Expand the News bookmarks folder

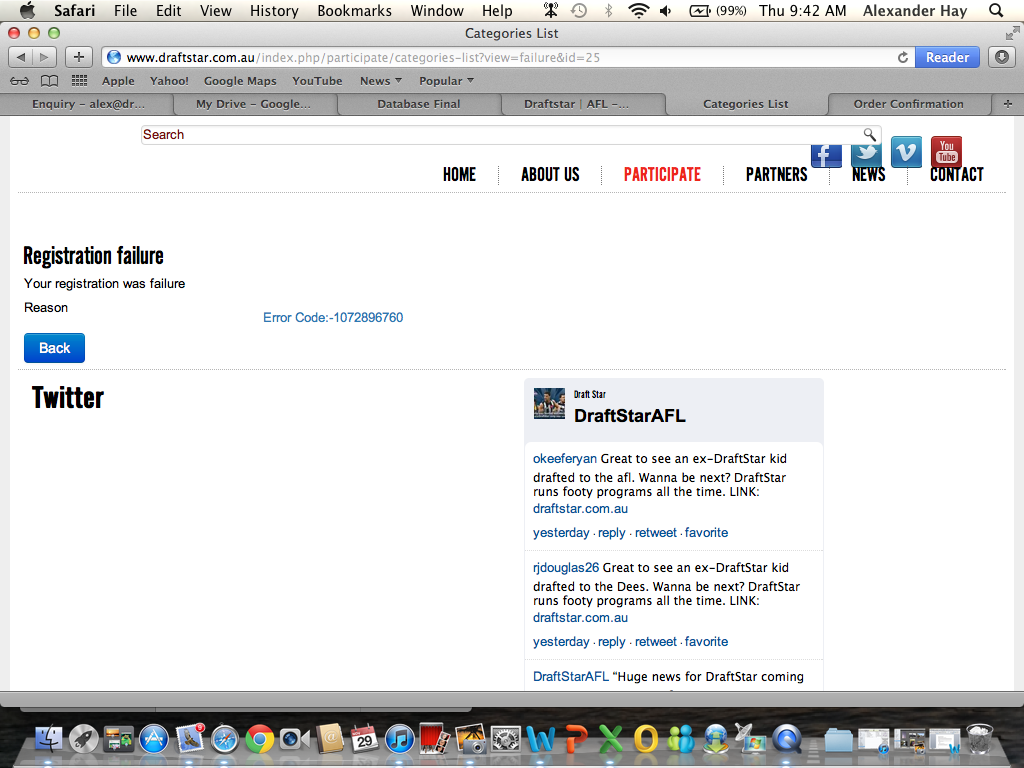[x=380, y=81]
